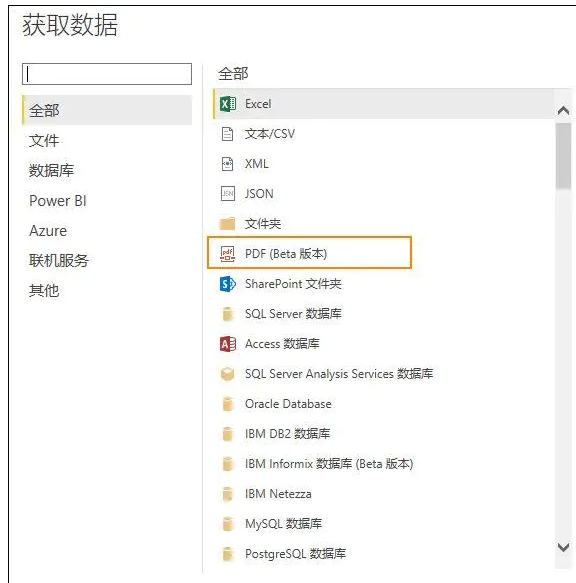The width and height of the screenshot is (576, 583).
Task: Select the PDF (Beta 版本) icon
Action: (227, 254)
